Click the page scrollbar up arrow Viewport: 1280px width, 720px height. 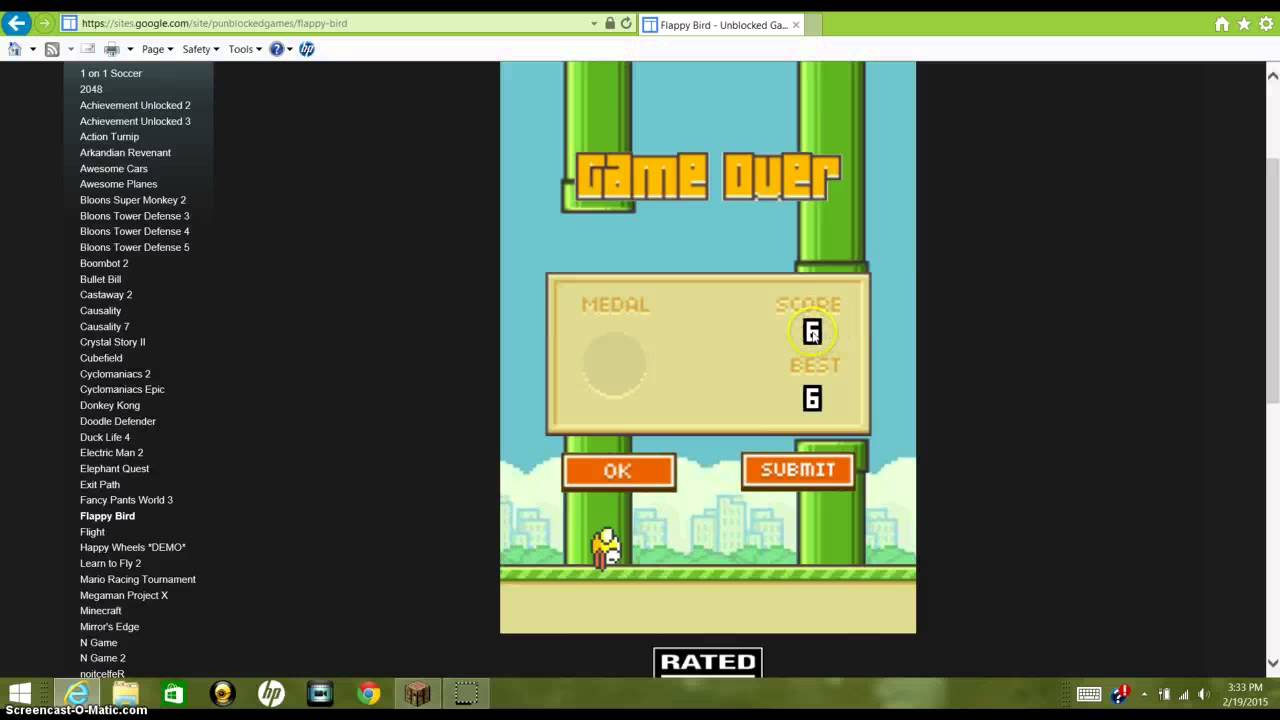[x=1273, y=75]
